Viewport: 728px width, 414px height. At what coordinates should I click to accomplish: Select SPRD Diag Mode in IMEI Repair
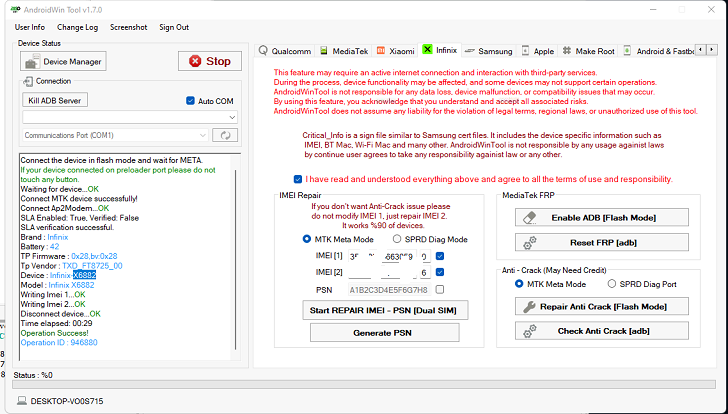[398, 239]
